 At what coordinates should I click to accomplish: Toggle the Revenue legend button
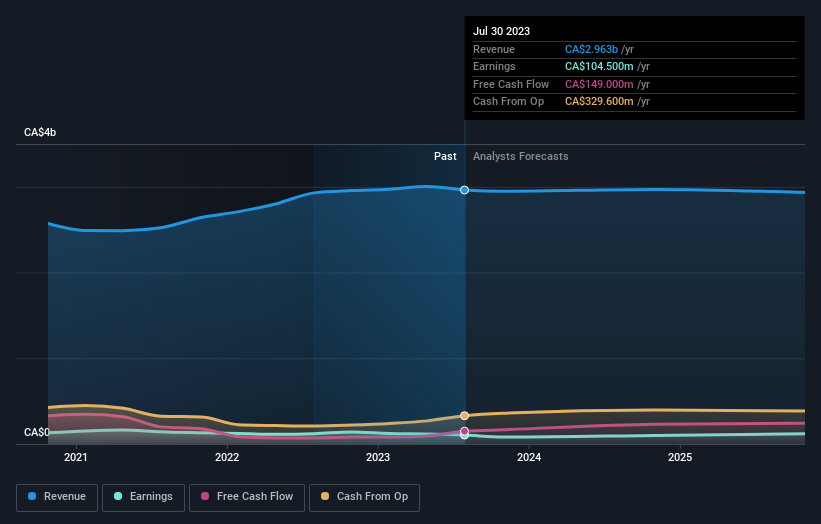57,497
